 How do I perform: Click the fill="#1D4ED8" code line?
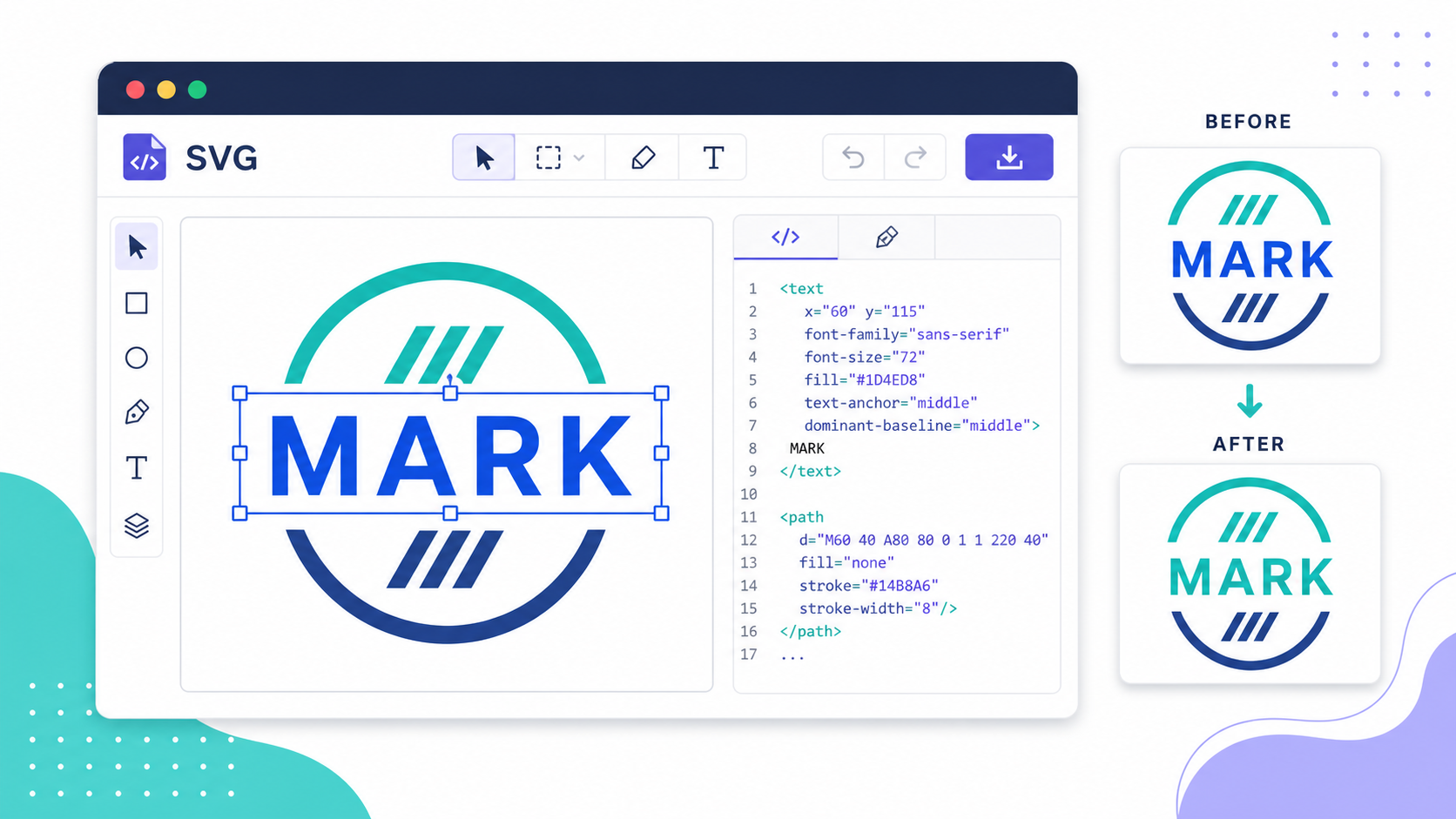pyautogui.click(x=864, y=379)
